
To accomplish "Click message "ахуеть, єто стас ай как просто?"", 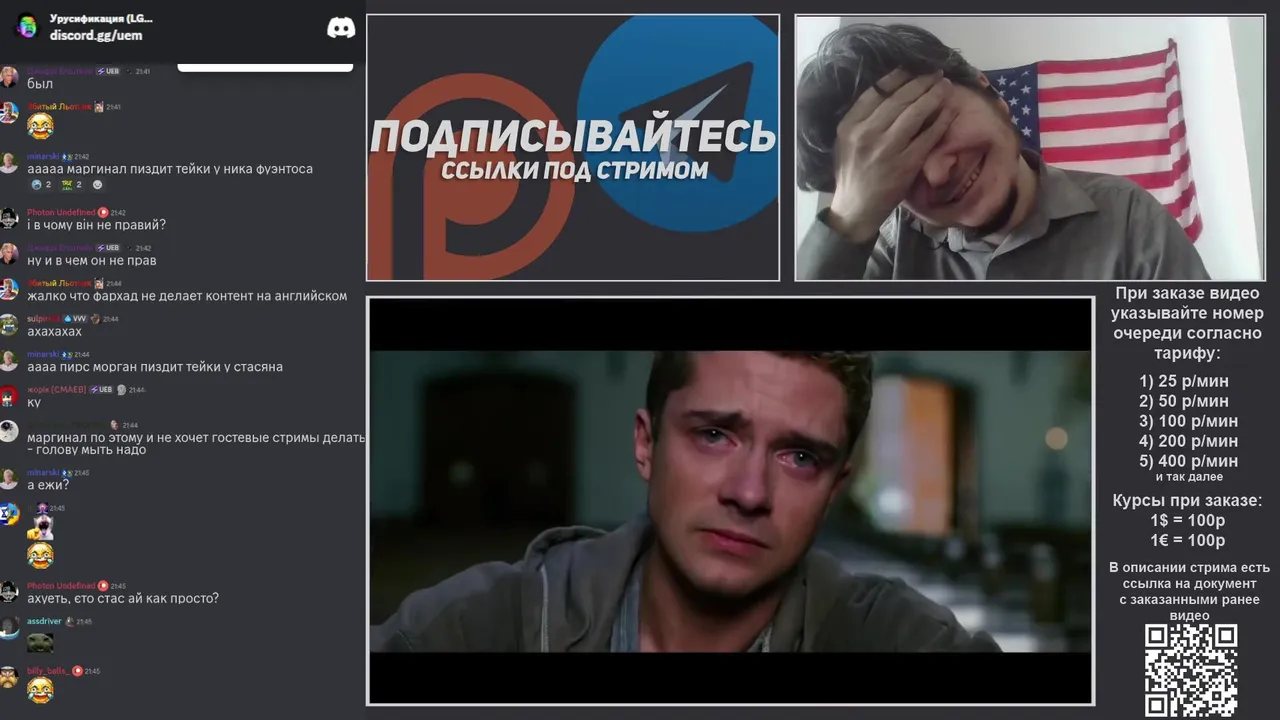I will 123,598.
